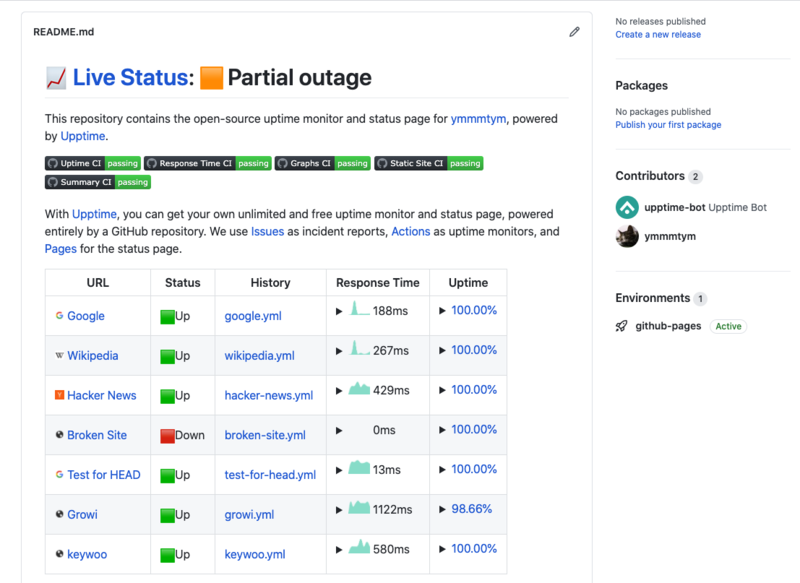
Task: Click the globe icon beside Growi
Action: pyautogui.click(x=59, y=514)
